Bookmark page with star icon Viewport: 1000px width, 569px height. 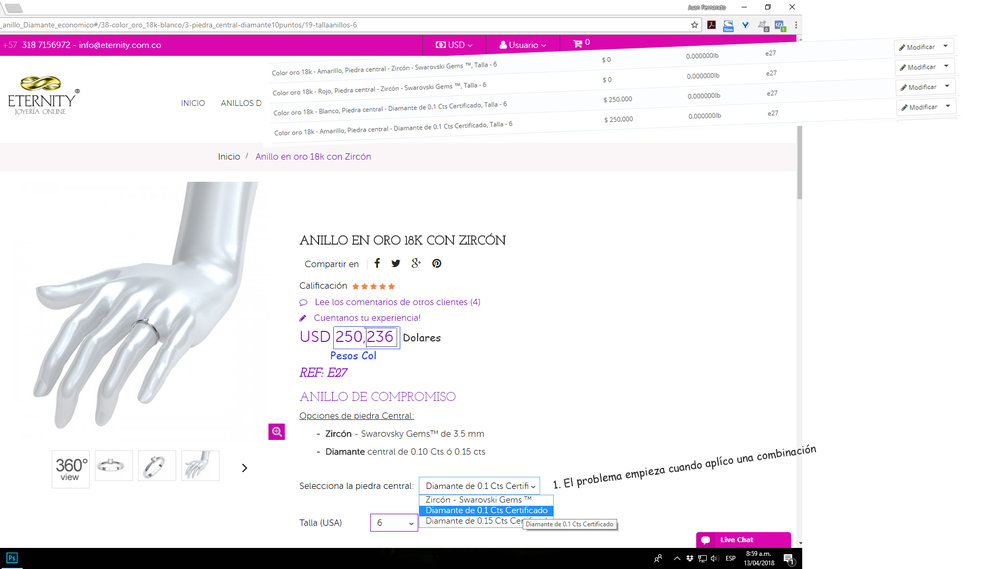click(x=695, y=25)
